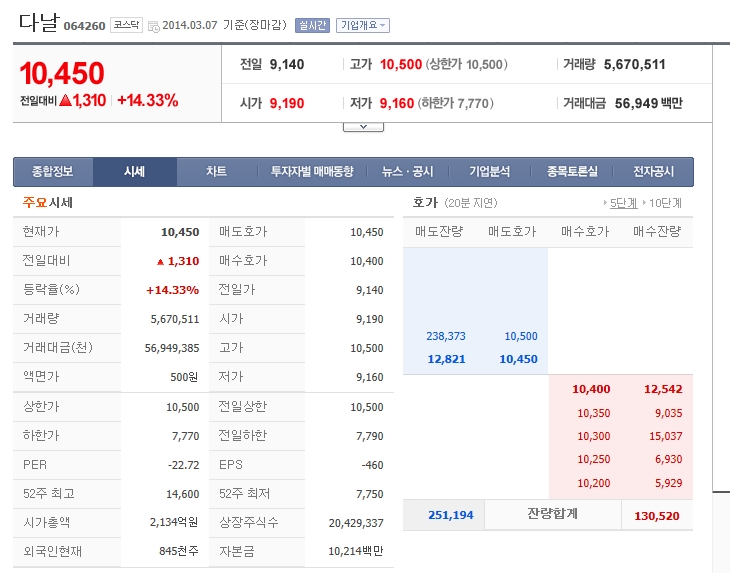Click the 거래대금(천) value 56,949,385
The image size is (730, 573).
(x=172, y=348)
